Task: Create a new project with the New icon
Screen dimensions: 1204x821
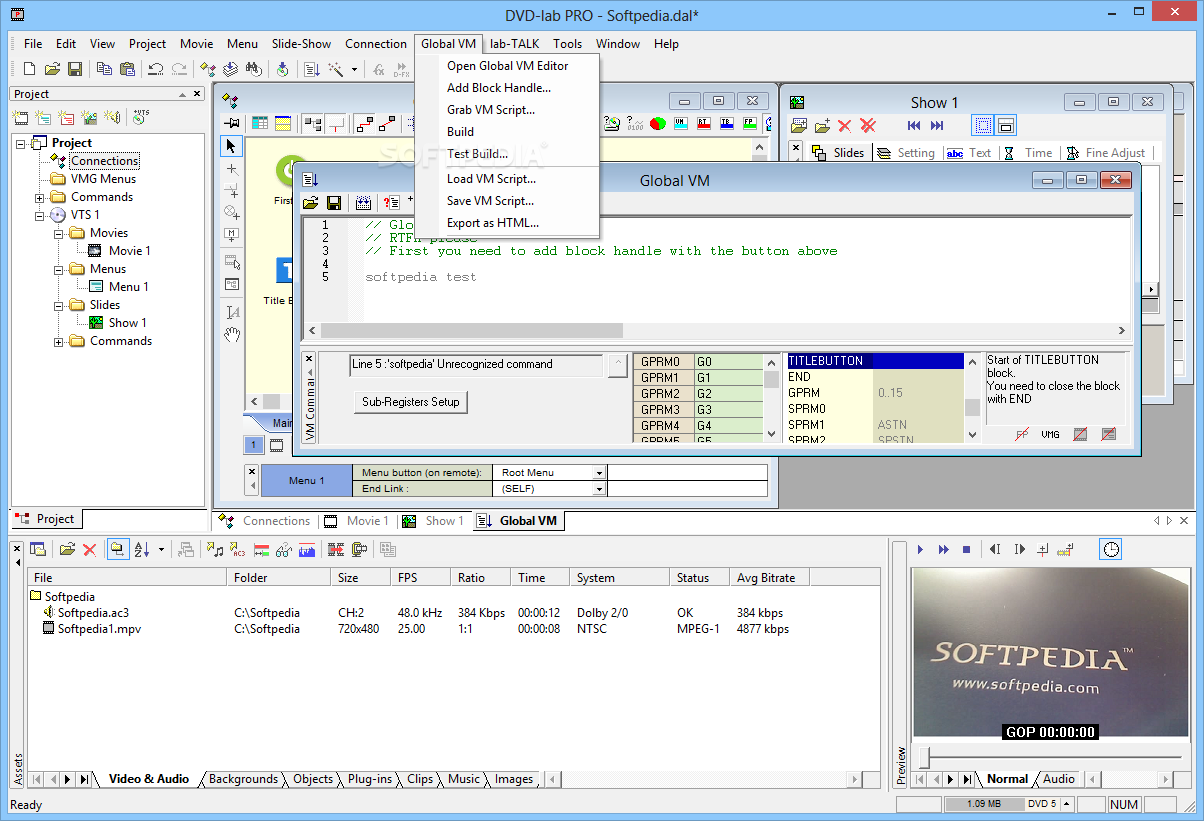Action: click(29, 69)
